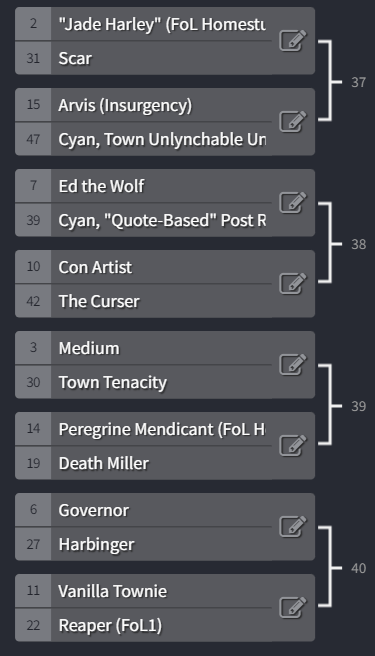
Task: Click edit icon for Con Artist match
Action: coord(293,283)
